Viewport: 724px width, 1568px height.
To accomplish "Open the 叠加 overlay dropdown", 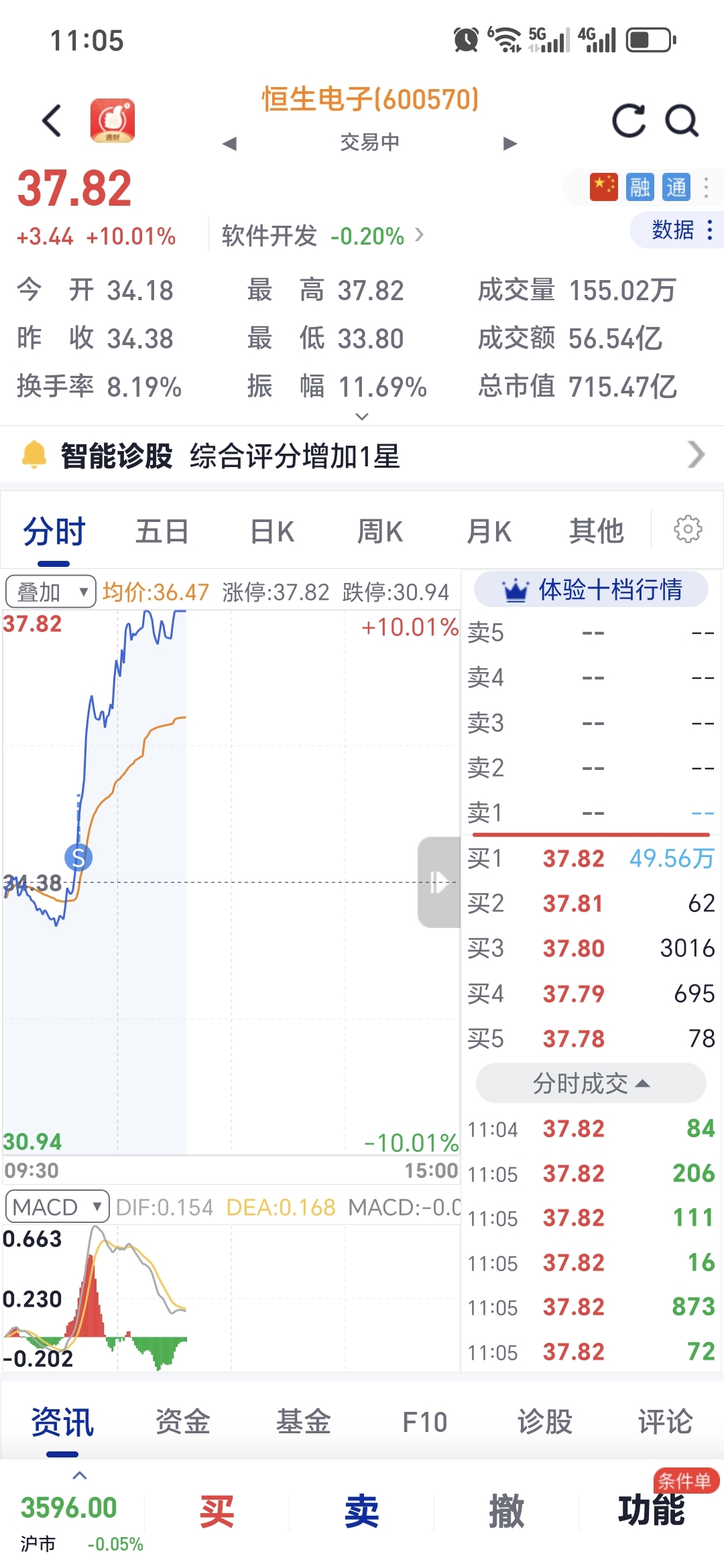I will click(x=51, y=592).
